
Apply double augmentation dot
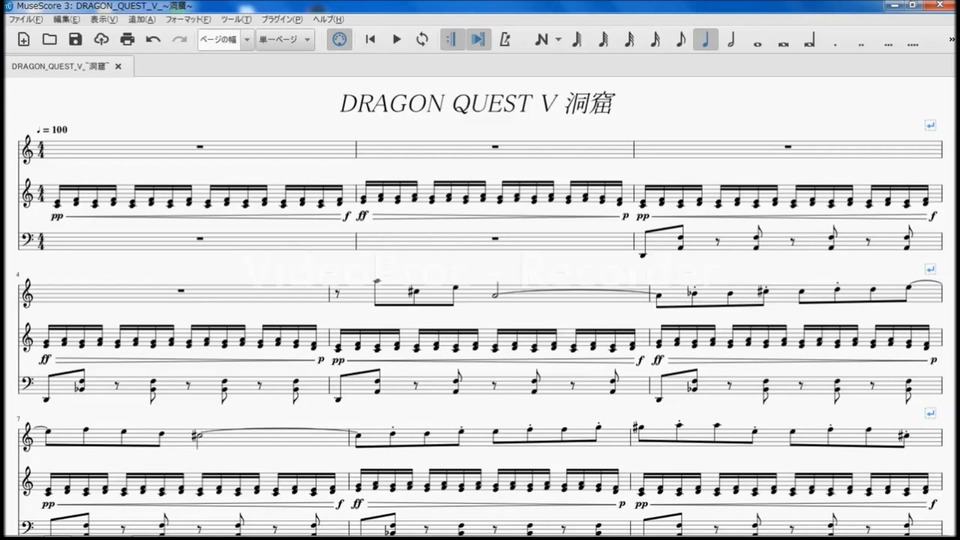pos(861,44)
